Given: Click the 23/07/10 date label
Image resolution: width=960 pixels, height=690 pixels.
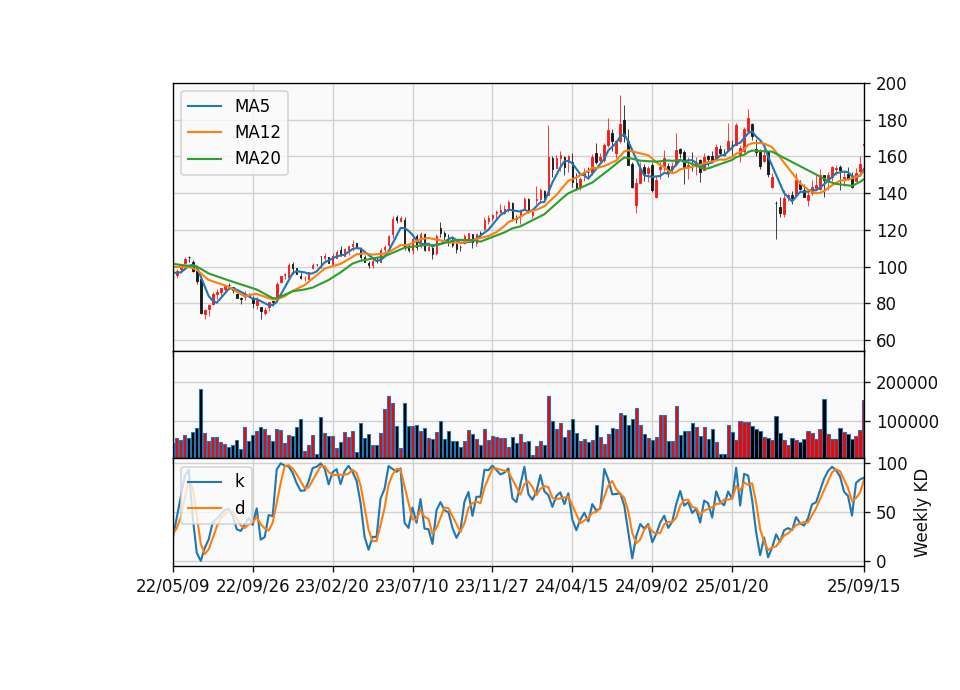Looking at the screenshot, I should (x=412, y=586).
